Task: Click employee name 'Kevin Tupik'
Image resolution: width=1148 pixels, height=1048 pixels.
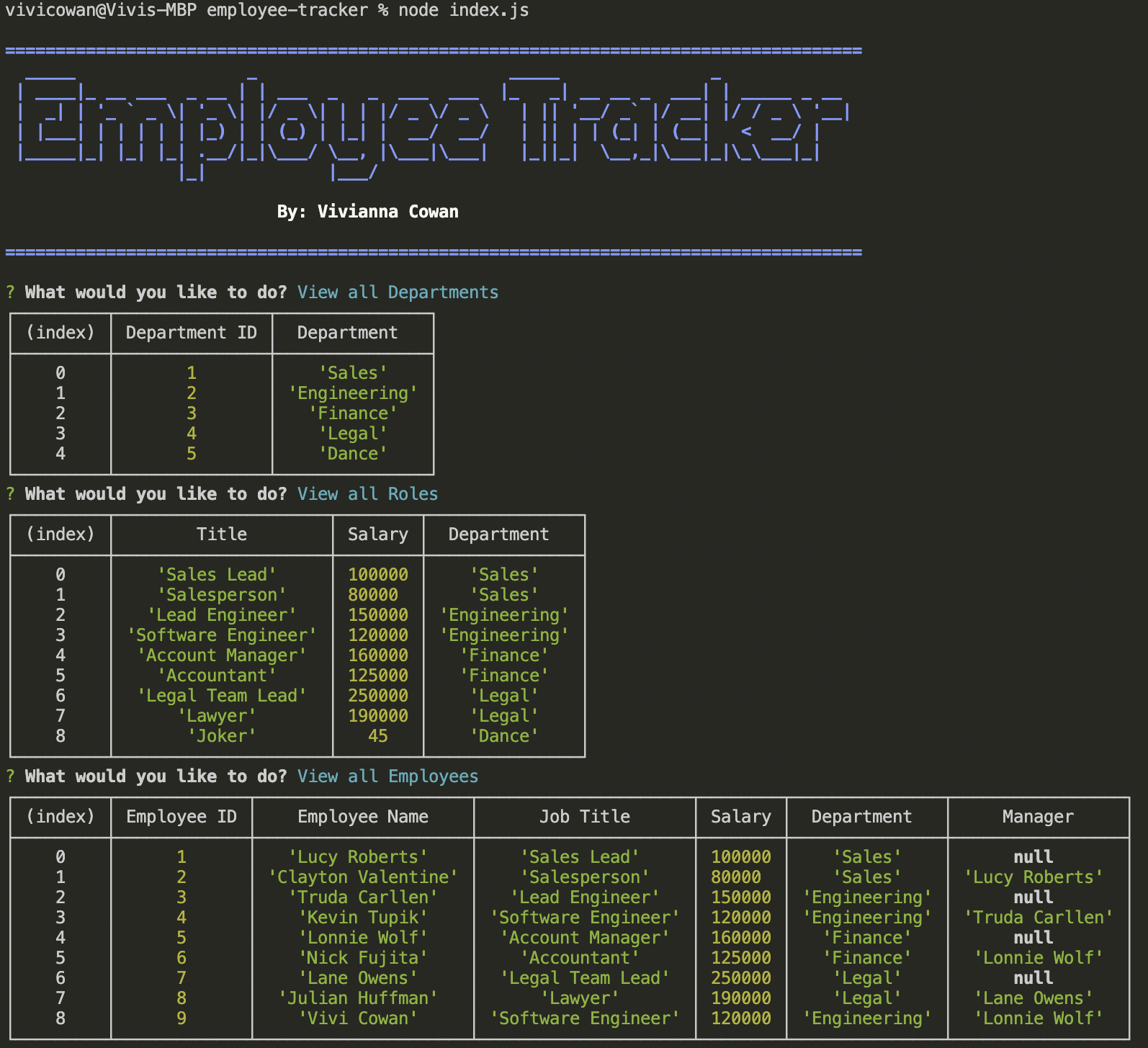Action: pyautogui.click(x=363, y=918)
